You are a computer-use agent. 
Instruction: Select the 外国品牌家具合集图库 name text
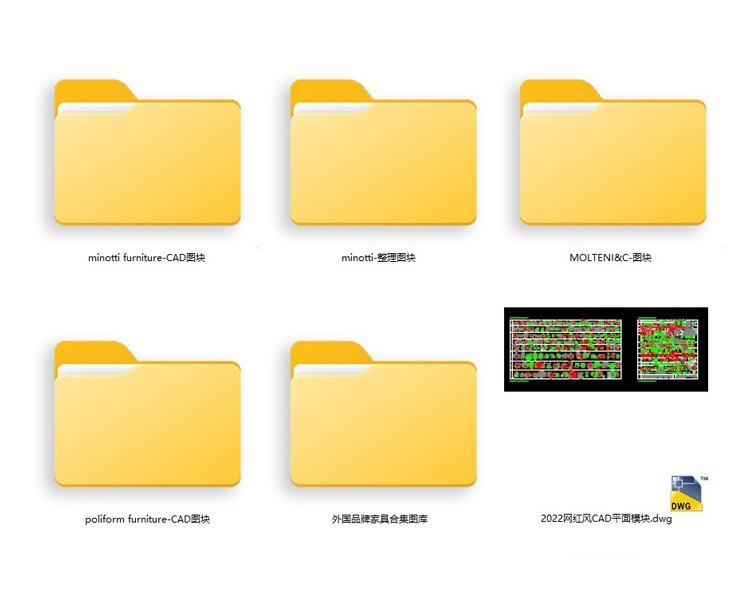click(x=379, y=519)
